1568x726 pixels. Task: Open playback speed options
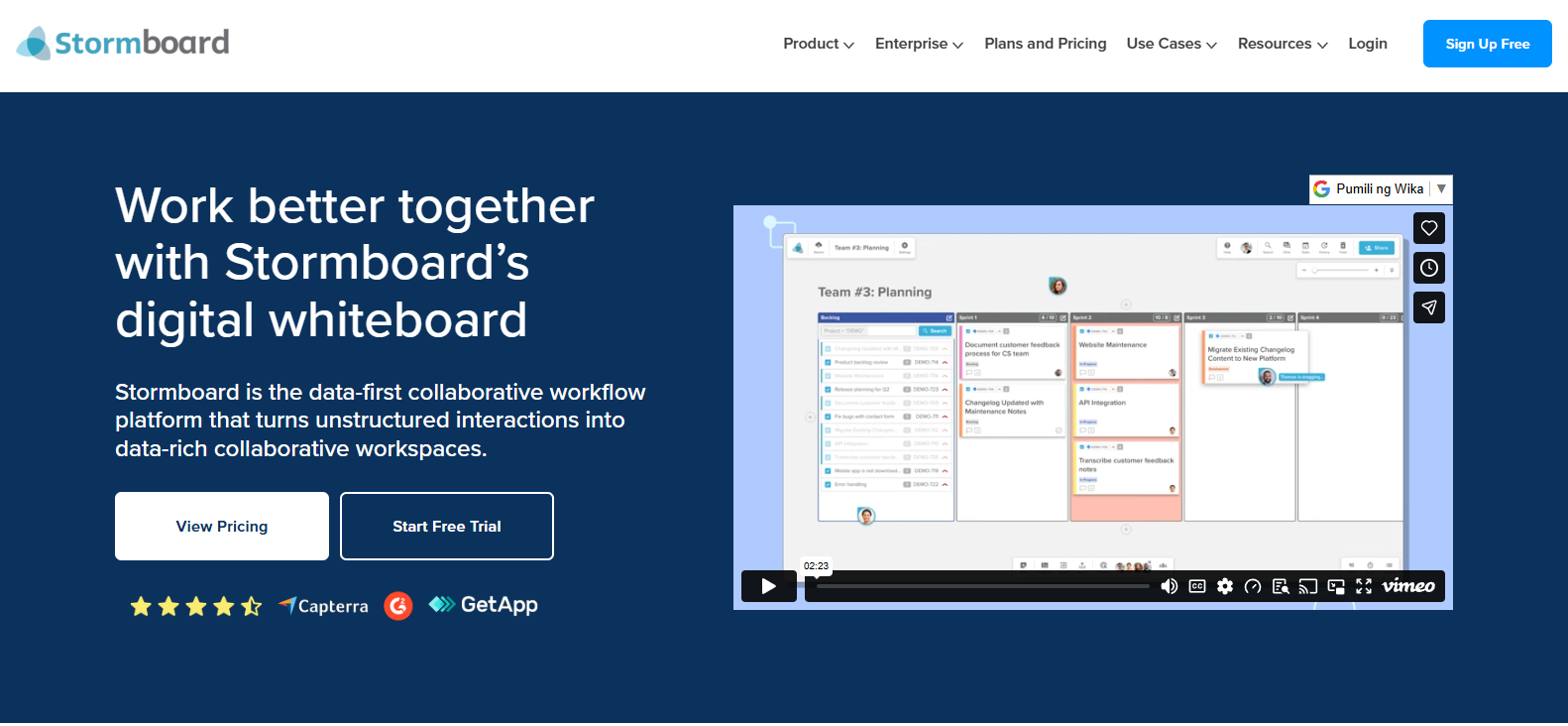pos(1253,586)
